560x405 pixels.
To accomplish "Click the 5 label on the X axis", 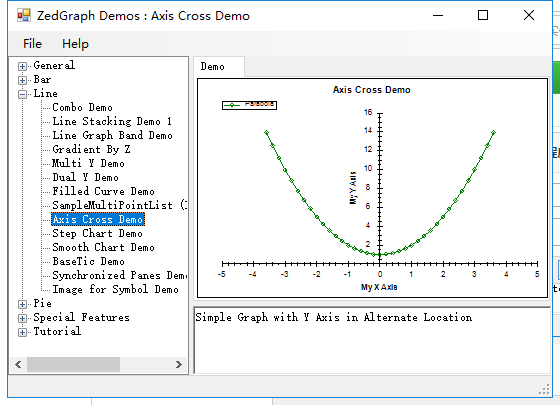I will coord(537,274).
